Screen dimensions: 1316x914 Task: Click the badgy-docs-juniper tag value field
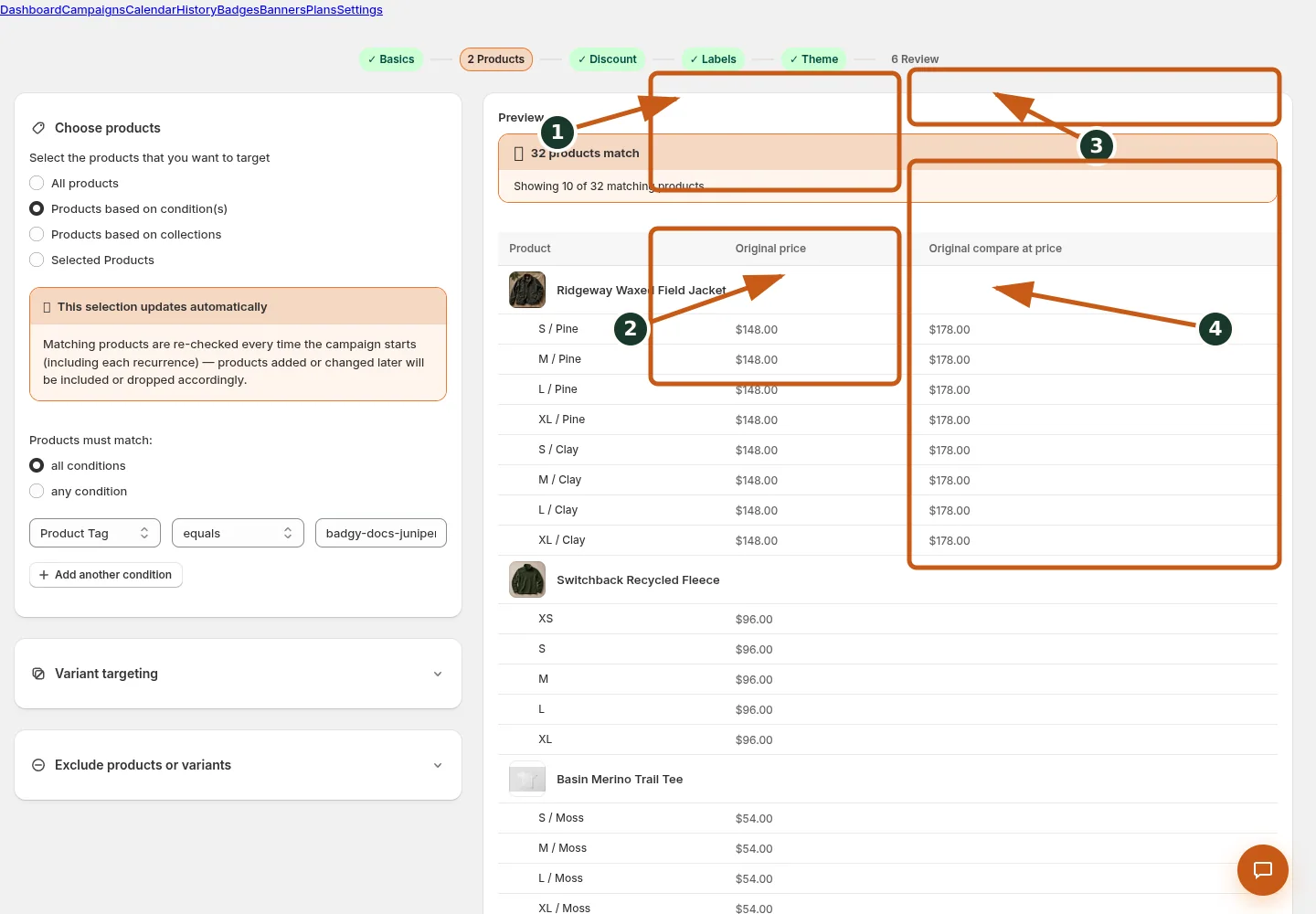point(381,533)
